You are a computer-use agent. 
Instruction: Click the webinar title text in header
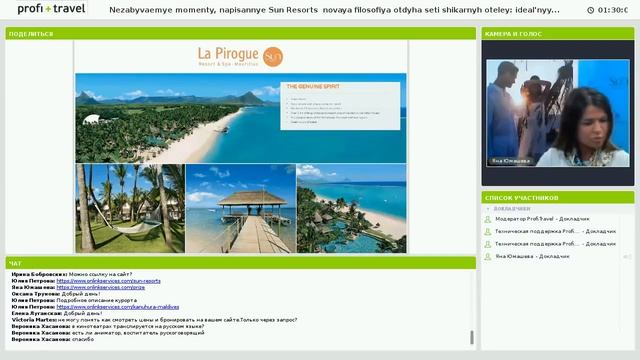pos(334,10)
